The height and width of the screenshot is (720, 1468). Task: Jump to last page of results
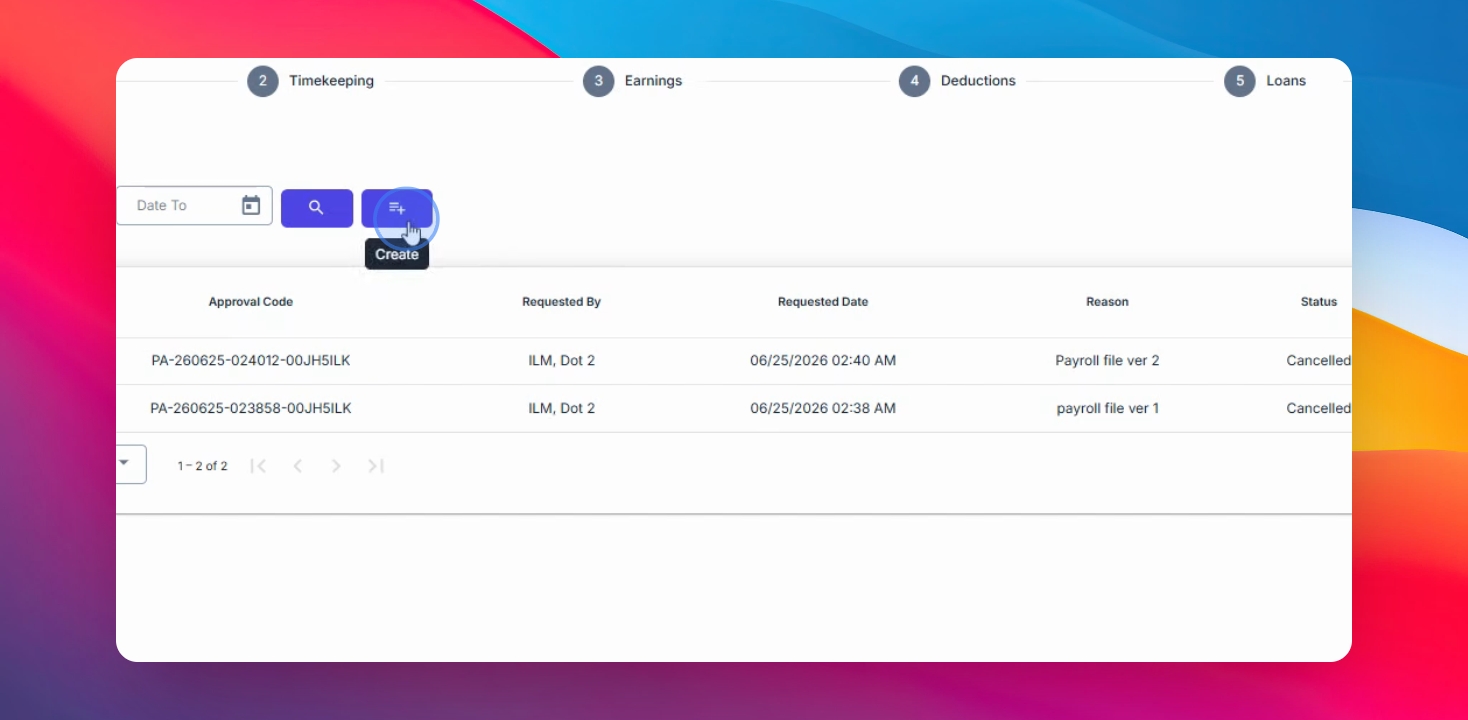click(375, 466)
